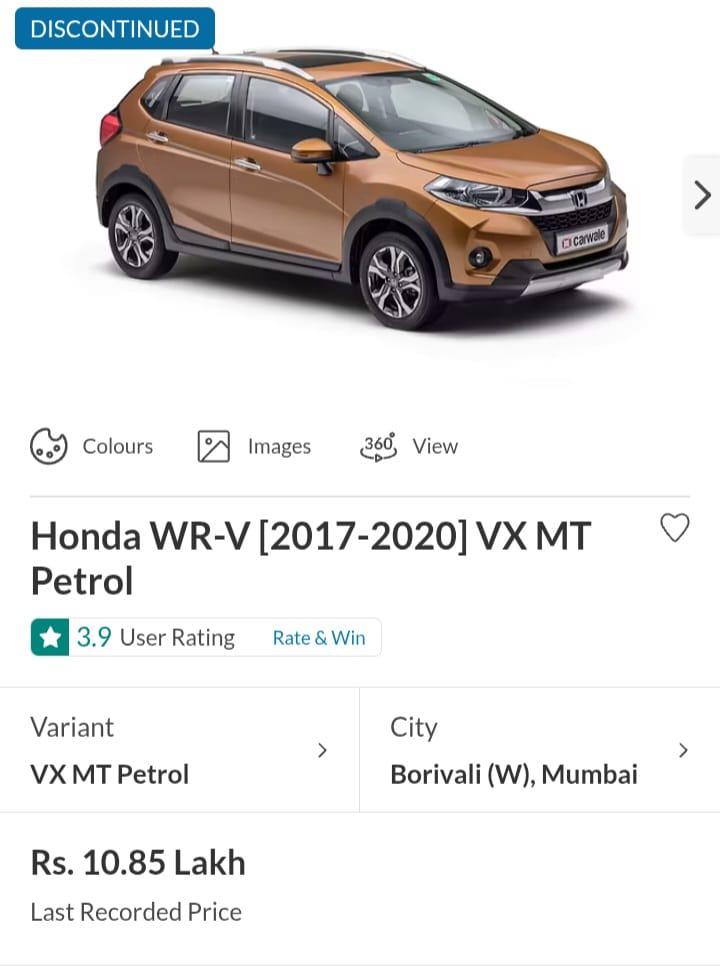The height and width of the screenshot is (975, 720).
Task: Click the Honda WR-V VX MT title
Action: click(311, 558)
